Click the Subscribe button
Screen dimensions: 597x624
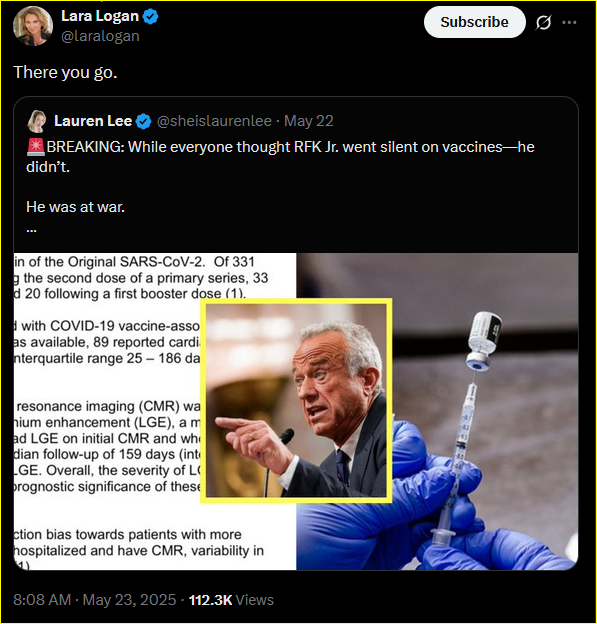pos(474,22)
